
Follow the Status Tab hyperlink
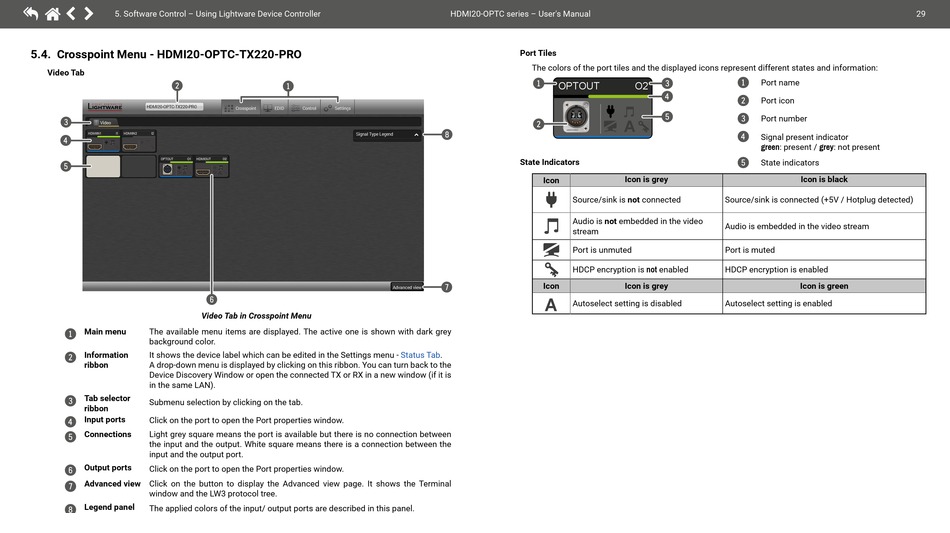tap(420, 355)
